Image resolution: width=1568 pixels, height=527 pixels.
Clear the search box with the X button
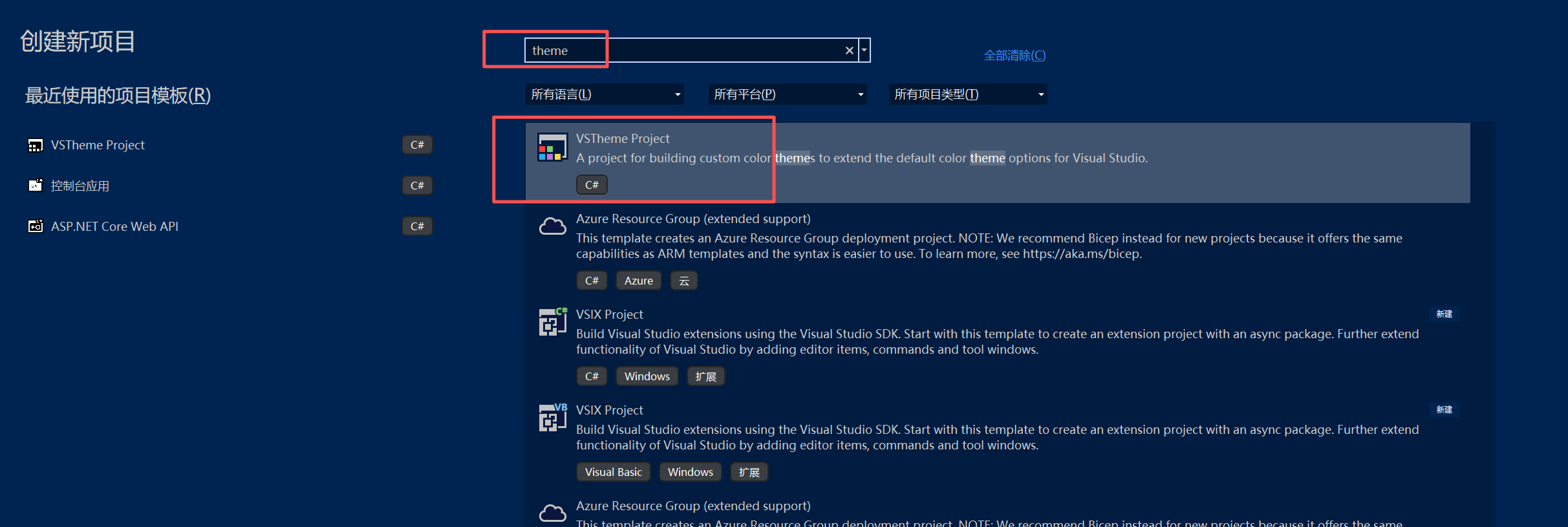pos(849,50)
